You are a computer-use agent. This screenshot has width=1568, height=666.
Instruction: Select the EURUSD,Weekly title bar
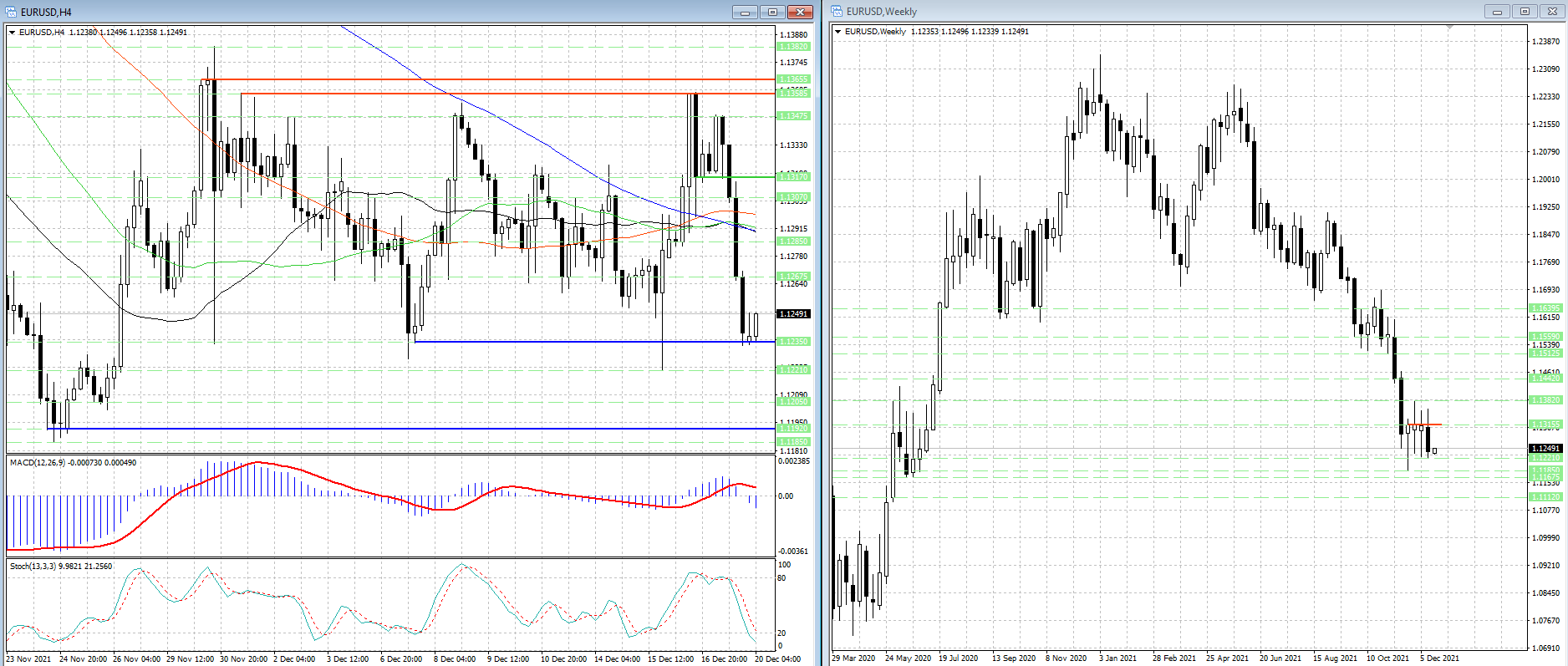[1170, 12]
